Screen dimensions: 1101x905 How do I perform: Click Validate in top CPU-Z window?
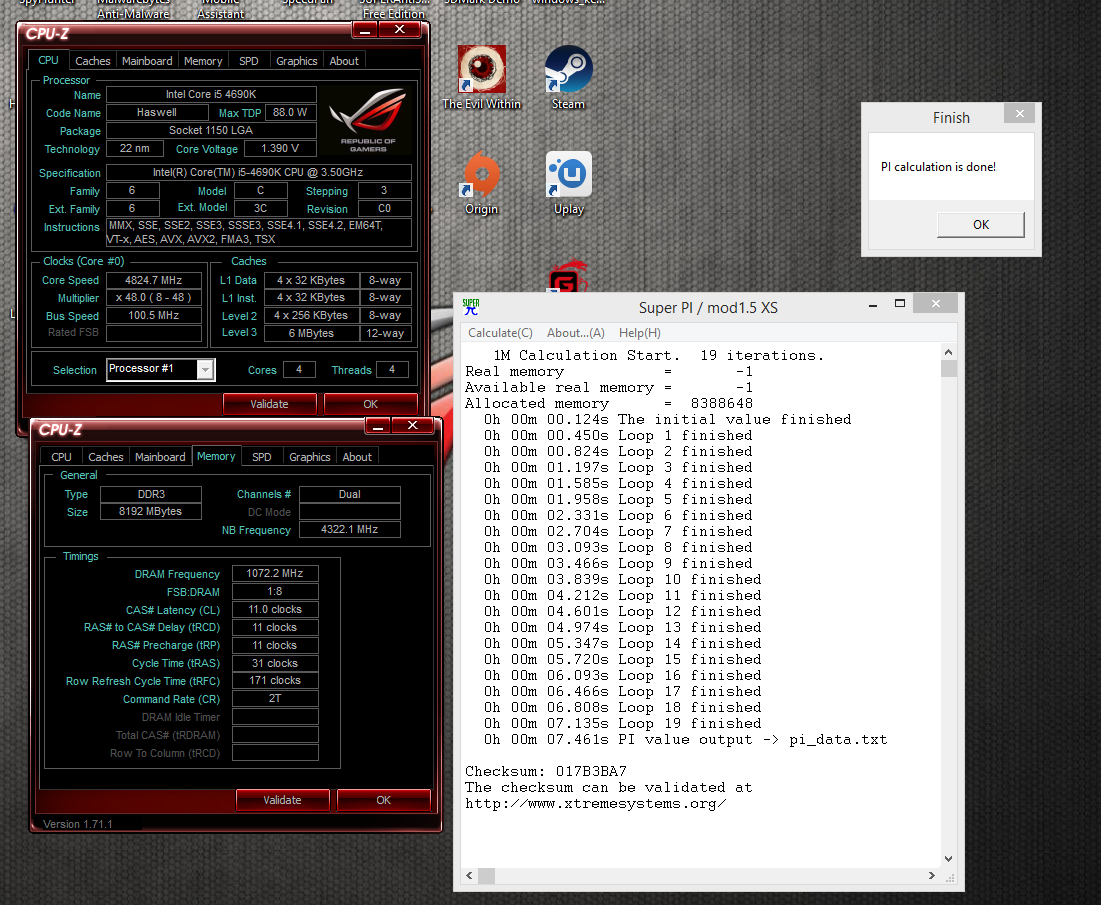[x=270, y=404]
